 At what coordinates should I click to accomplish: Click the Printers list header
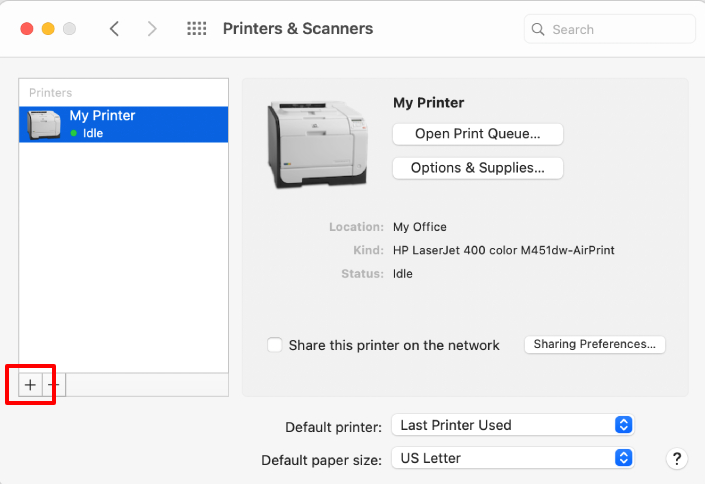click(x=50, y=93)
